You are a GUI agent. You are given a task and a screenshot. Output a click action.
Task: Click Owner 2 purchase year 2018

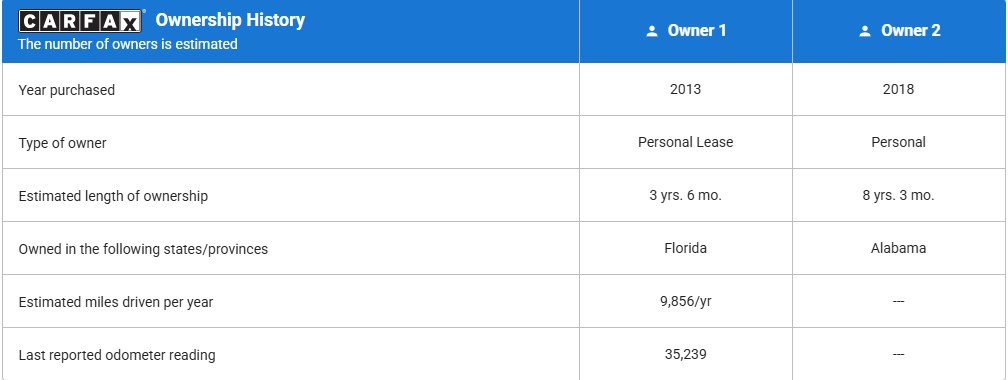point(898,89)
